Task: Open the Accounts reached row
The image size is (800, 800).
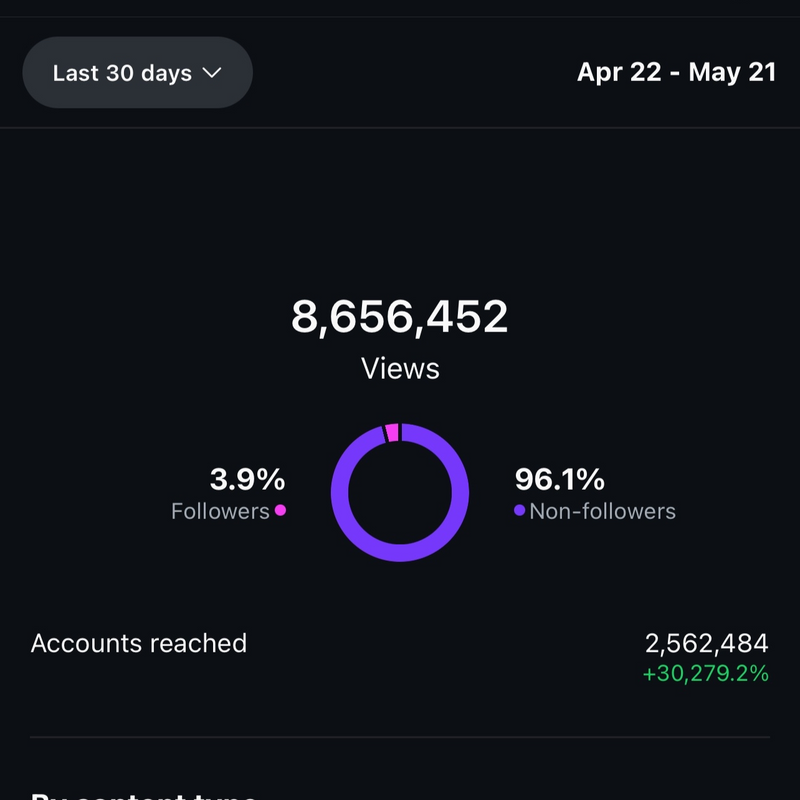Action: tap(139, 643)
